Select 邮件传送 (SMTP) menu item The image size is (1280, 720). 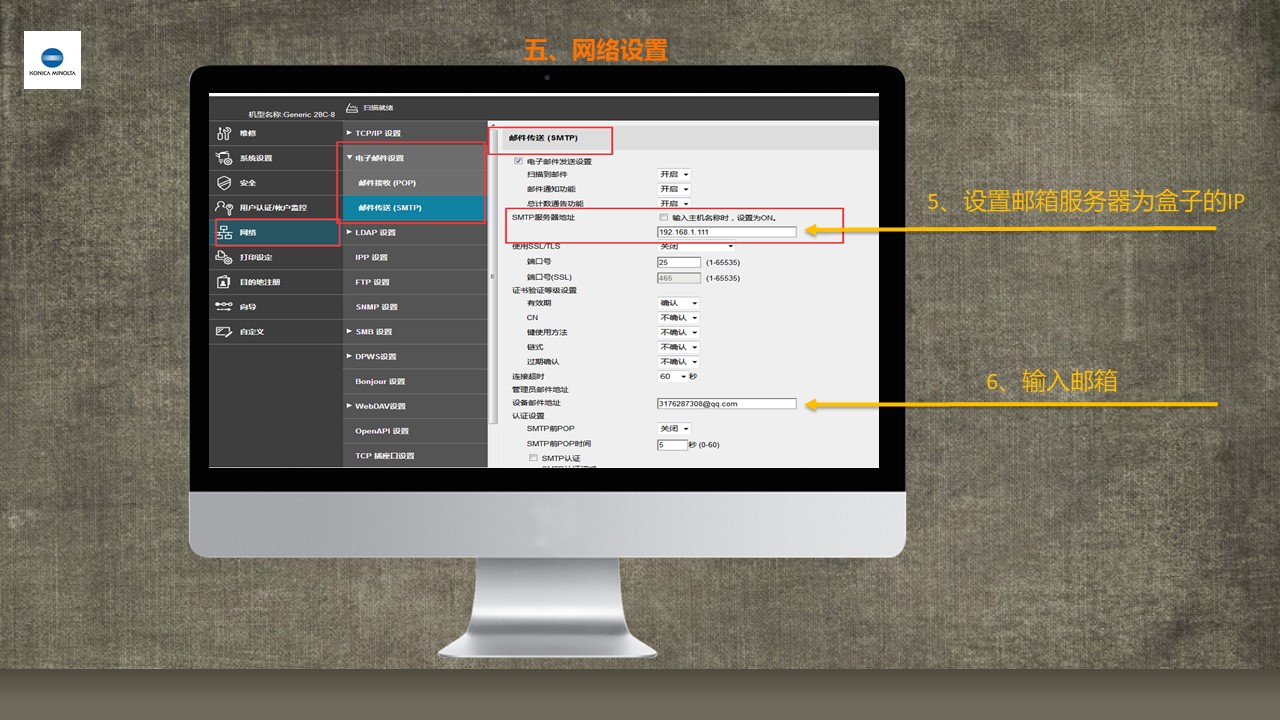click(x=390, y=208)
